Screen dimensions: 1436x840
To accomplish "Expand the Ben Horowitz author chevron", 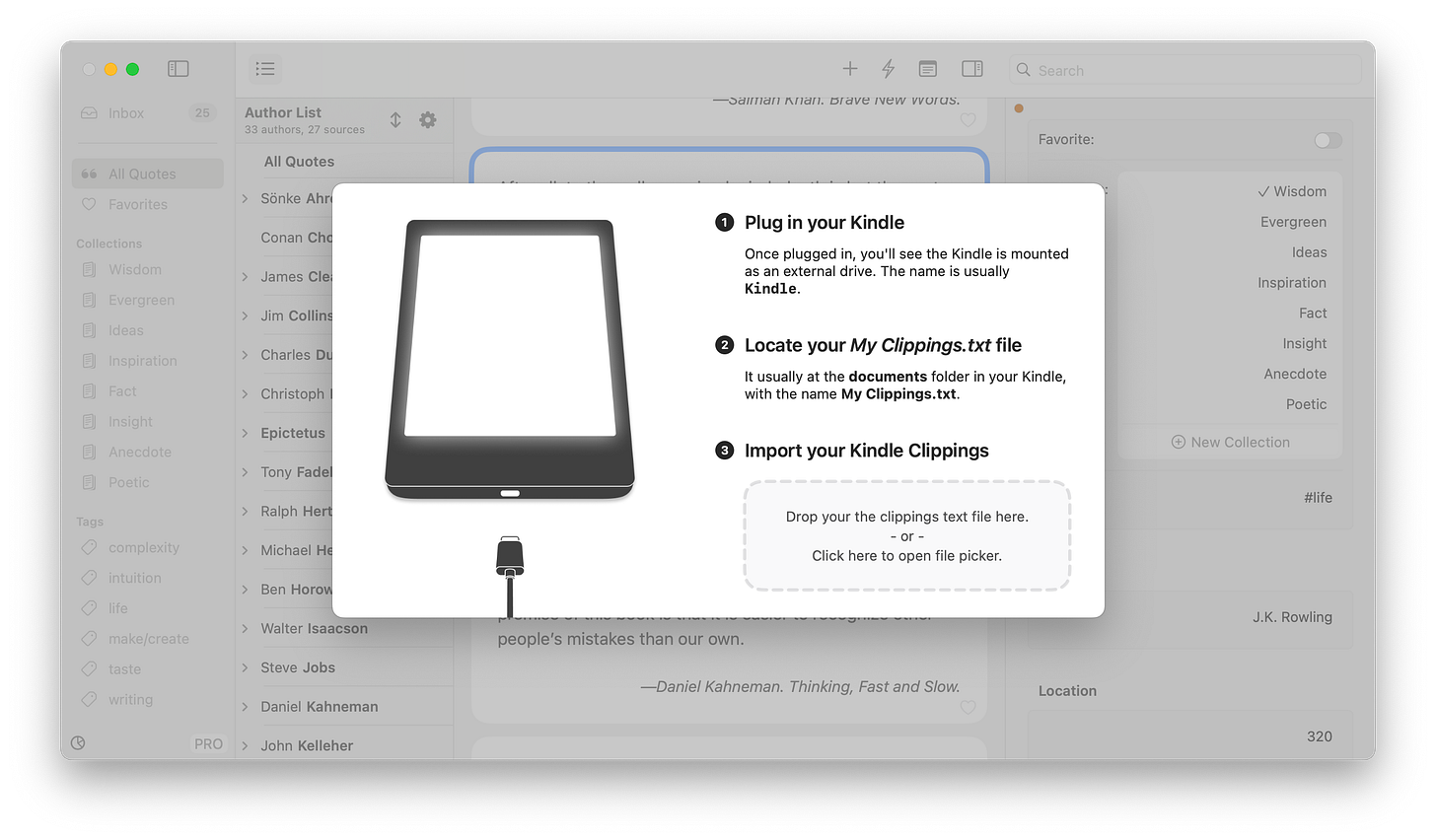I will click(246, 590).
